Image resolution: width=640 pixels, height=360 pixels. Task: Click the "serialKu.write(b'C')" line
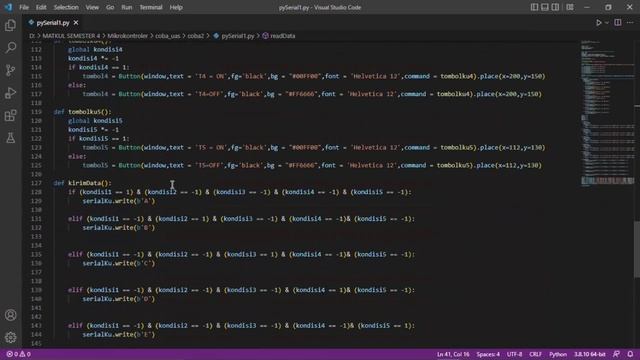click(x=119, y=263)
